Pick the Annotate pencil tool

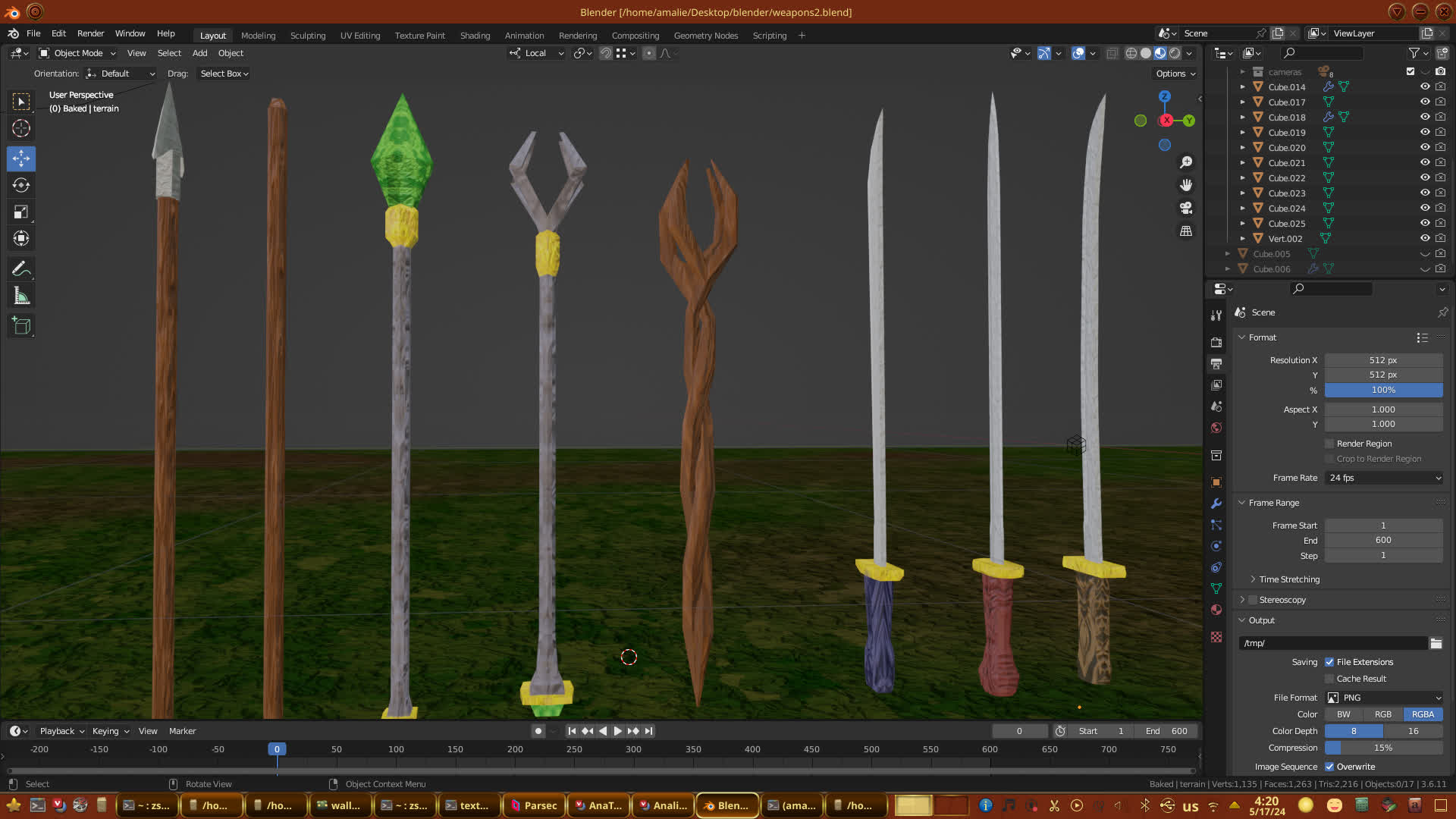click(21, 268)
